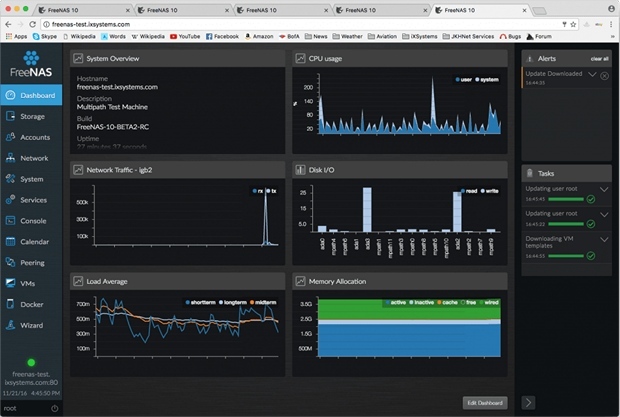Open the Network section icon
The width and height of the screenshot is (620, 417).
pos(11,158)
